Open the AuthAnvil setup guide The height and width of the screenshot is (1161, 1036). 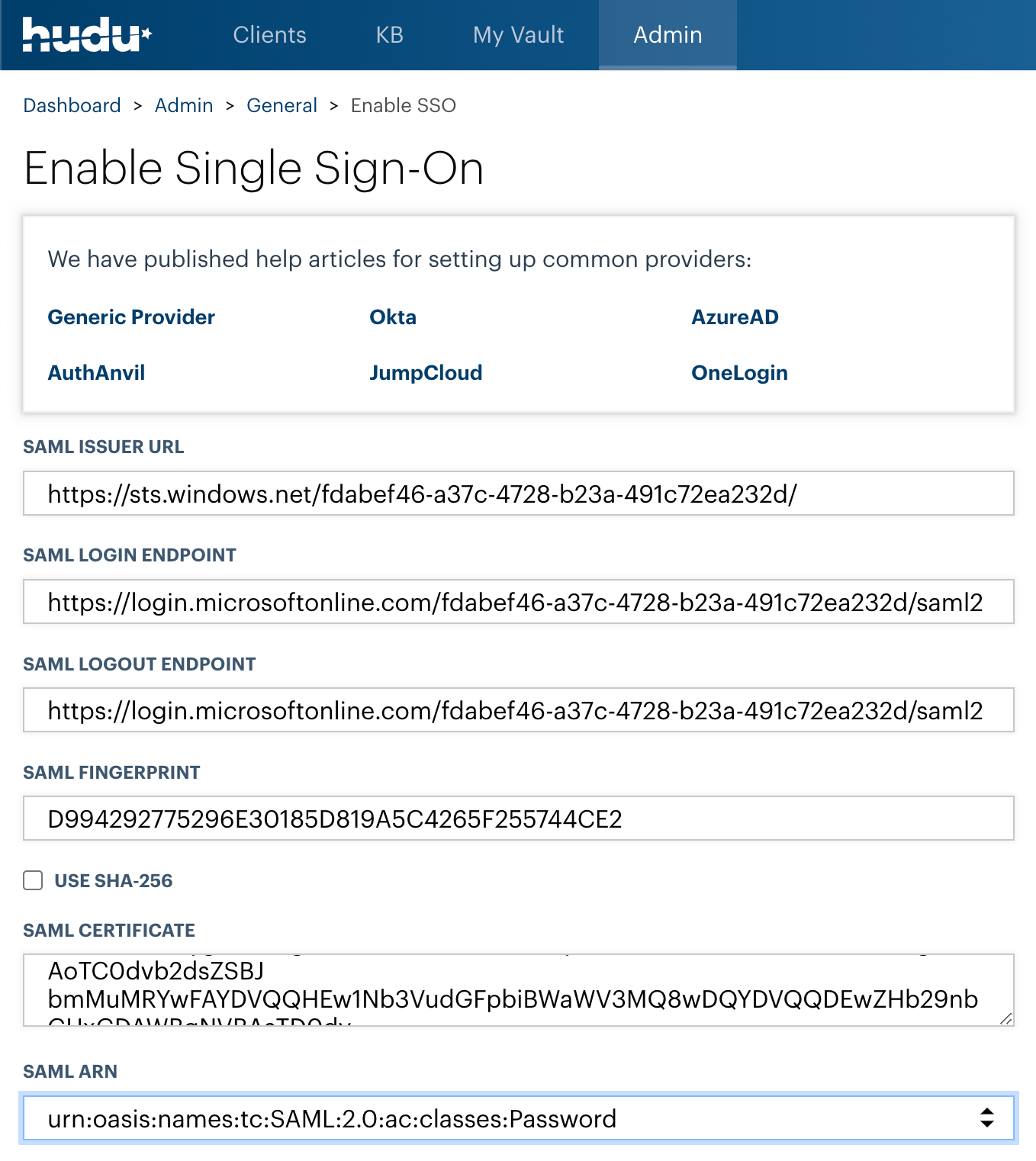coord(96,372)
